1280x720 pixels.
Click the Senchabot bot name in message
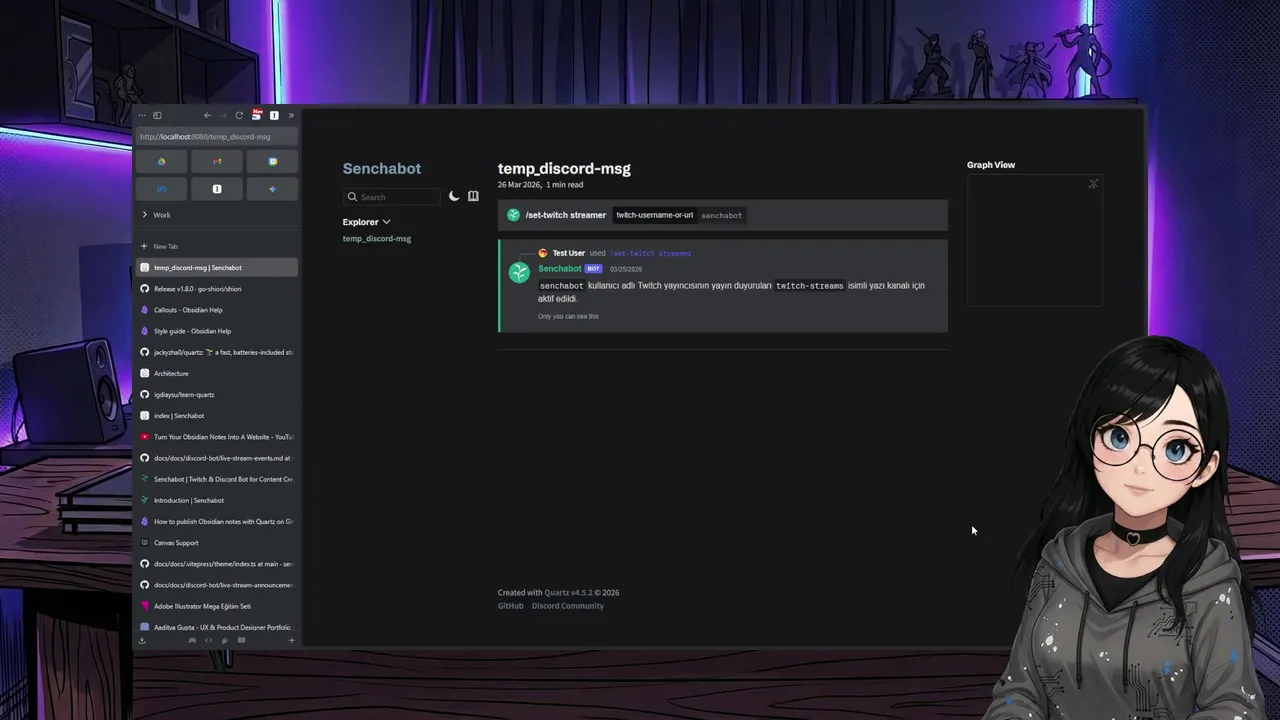point(560,268)
